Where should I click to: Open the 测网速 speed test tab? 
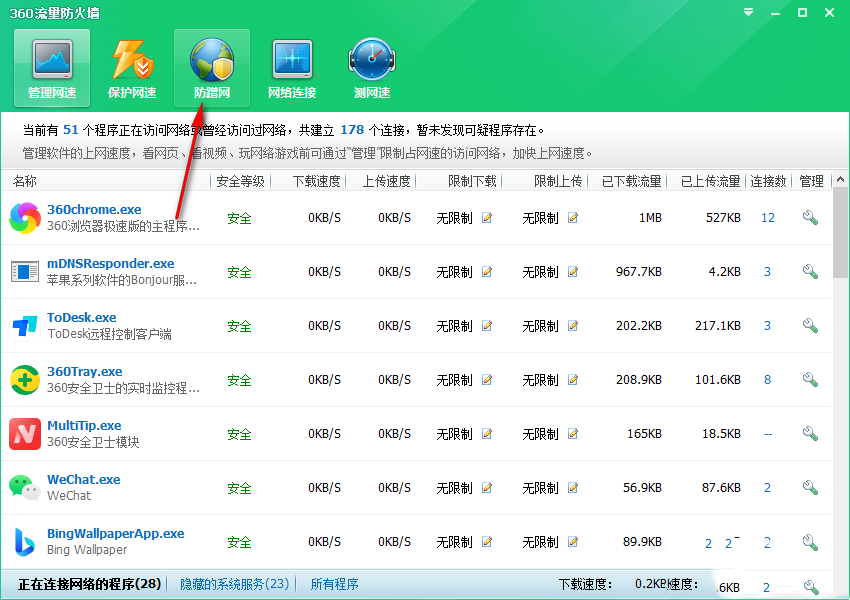click(x=372, y=68)
